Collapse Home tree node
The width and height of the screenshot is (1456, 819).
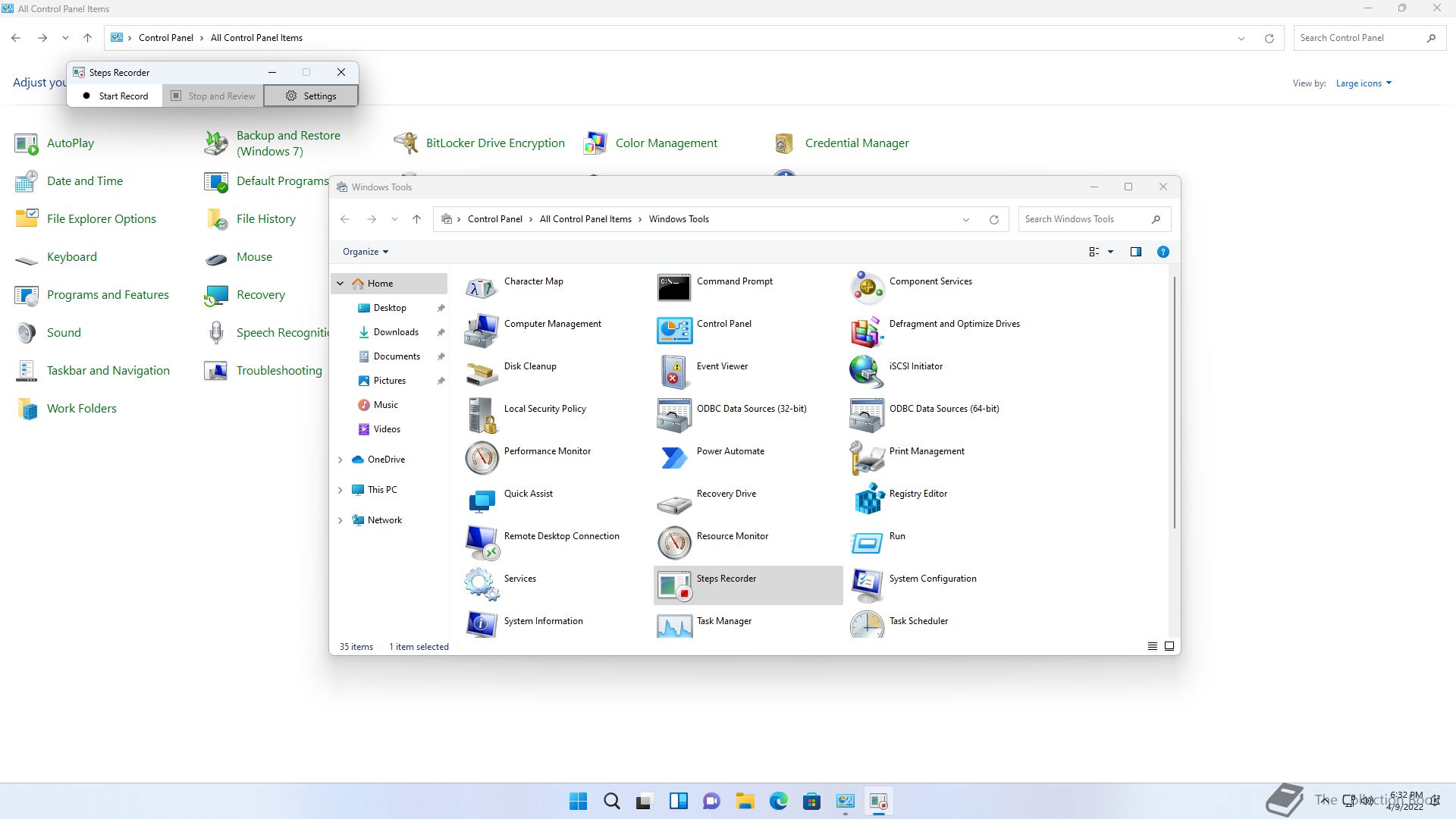click(x=340, y=284)
